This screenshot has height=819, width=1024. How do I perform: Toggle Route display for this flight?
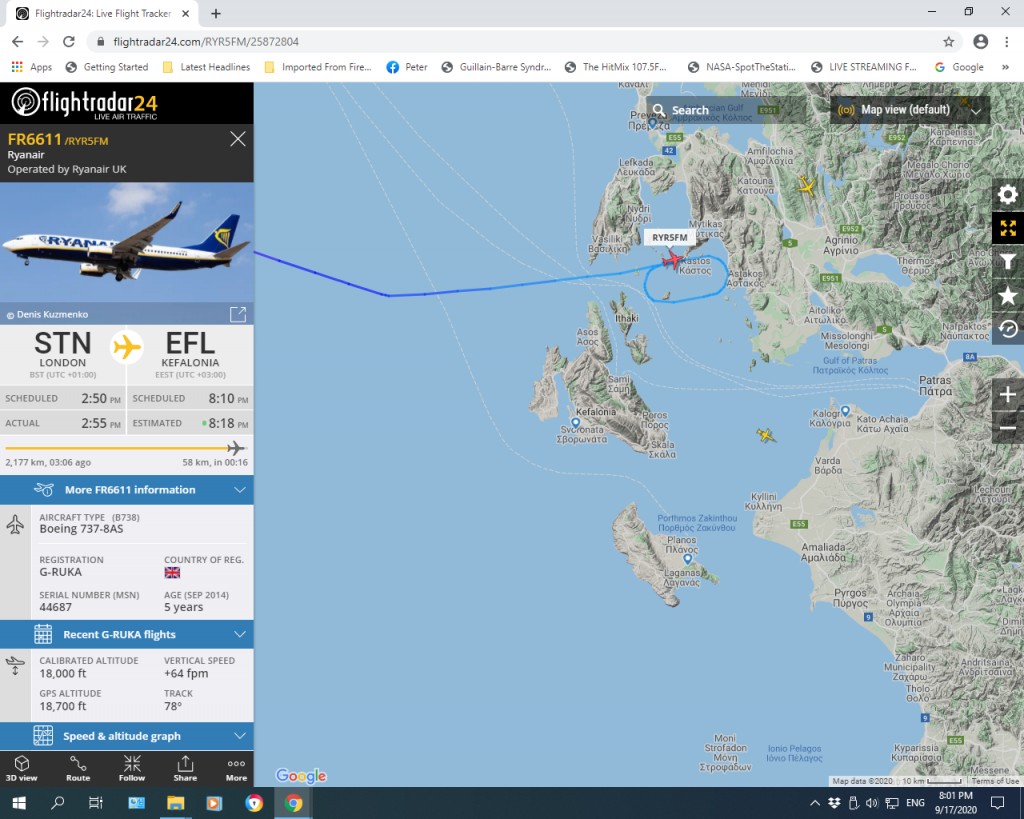pyautogui.click(x=78, y=769)
